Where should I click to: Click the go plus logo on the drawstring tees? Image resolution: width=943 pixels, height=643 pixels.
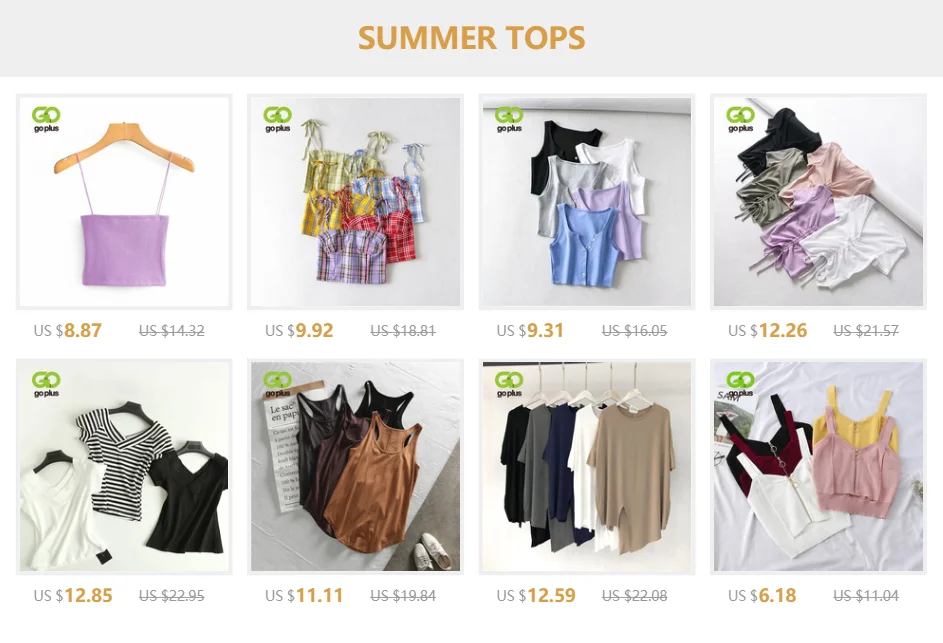740,119
